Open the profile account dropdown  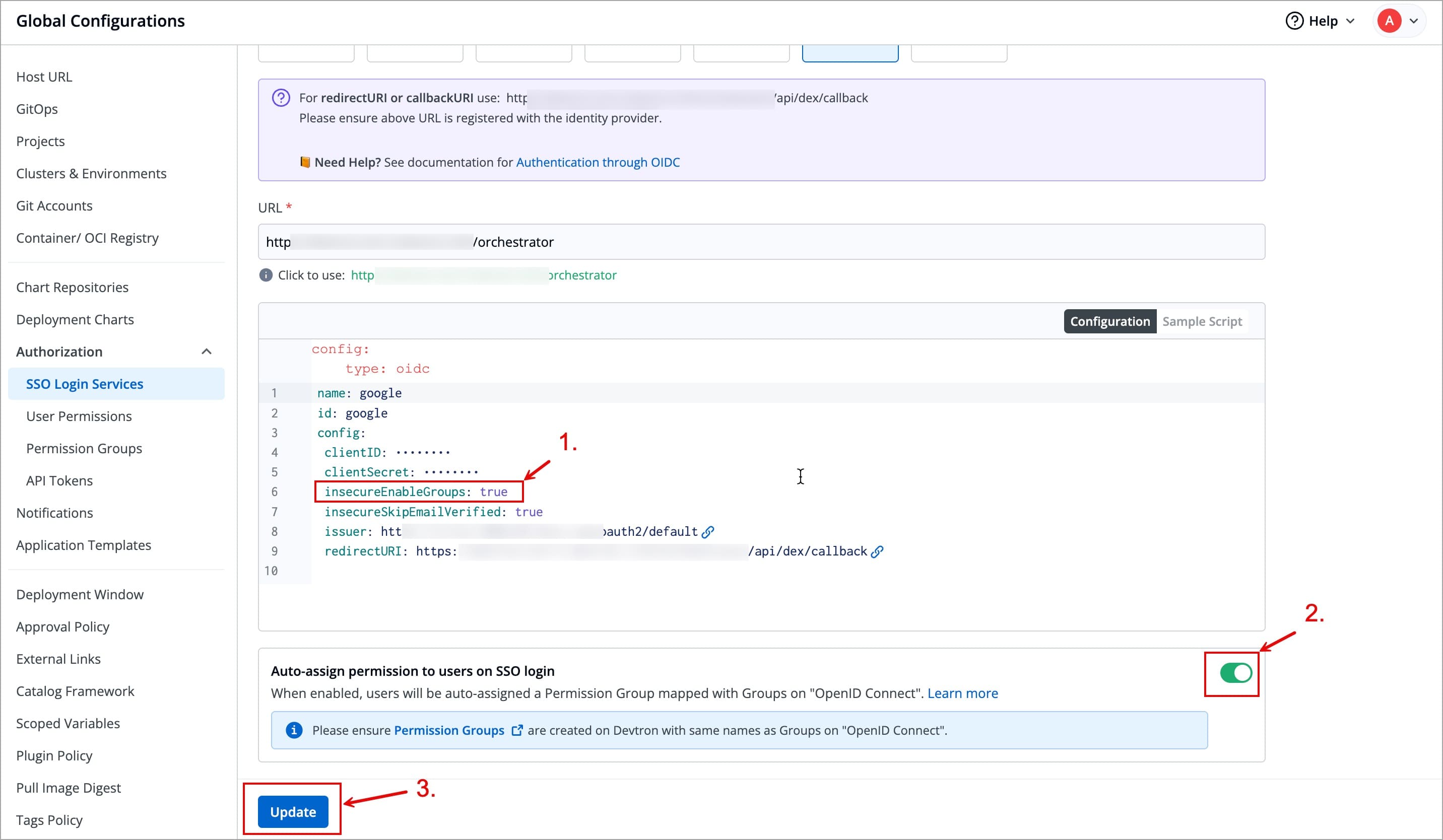point(1418,21)
